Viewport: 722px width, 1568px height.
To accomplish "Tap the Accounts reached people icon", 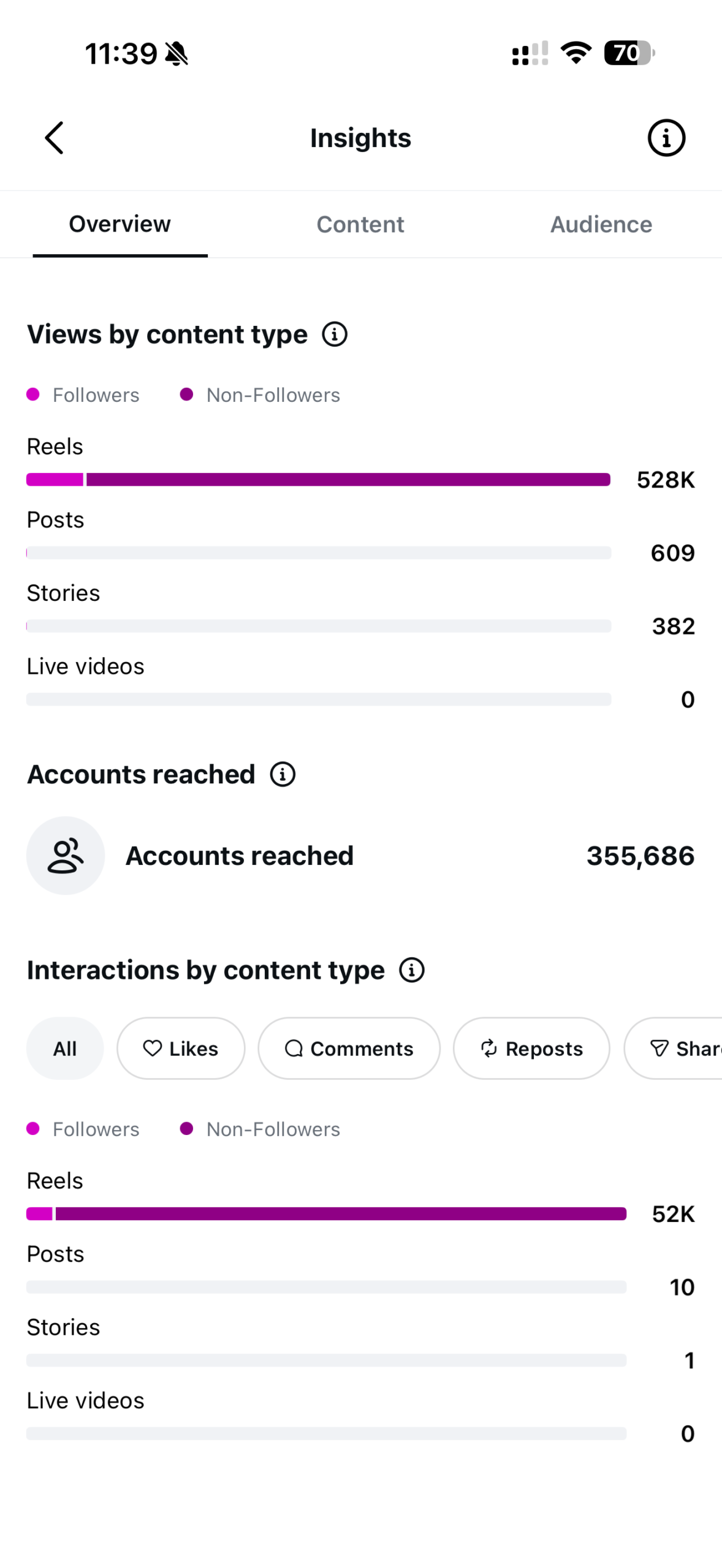I will tap(66, 855).
